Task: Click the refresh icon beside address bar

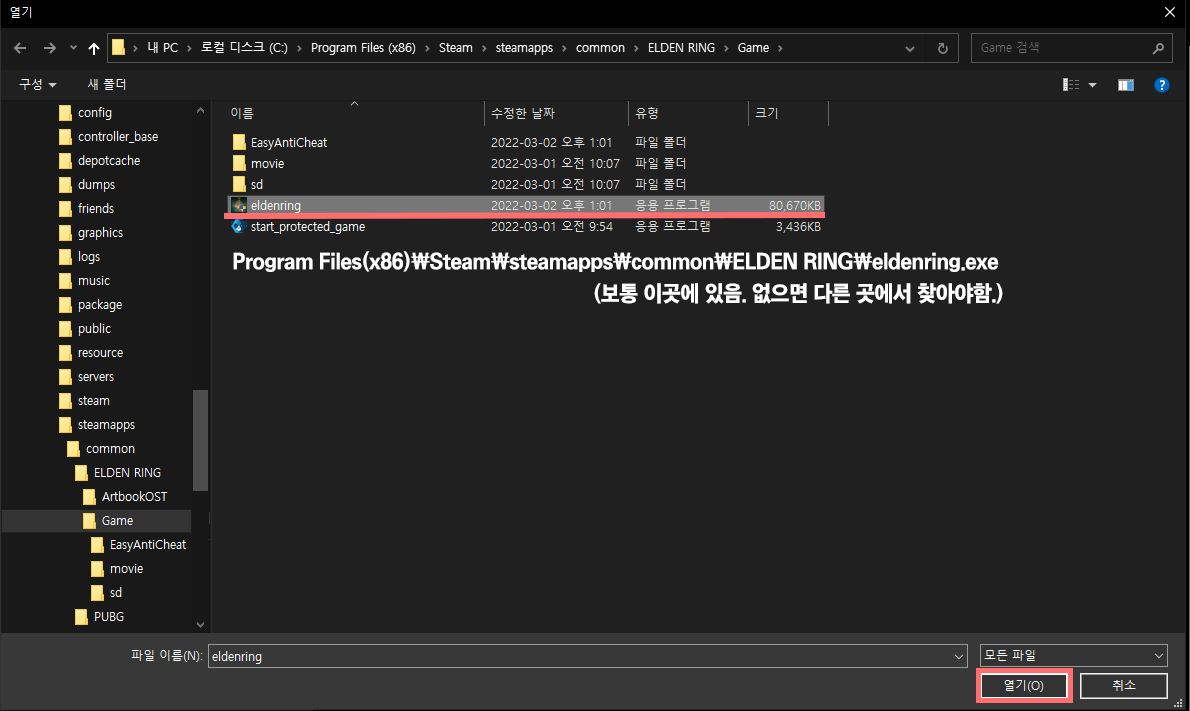Action: (x=943, y=48)
